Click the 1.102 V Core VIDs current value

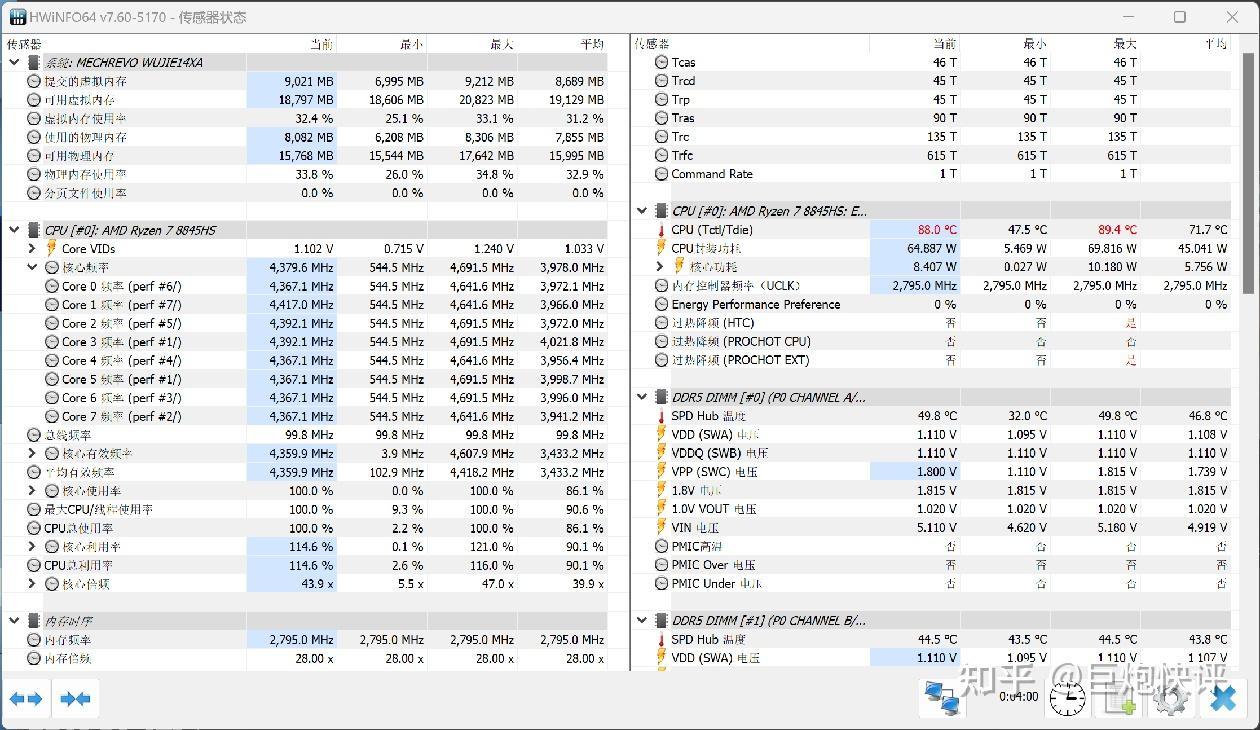[x=314, y=248]
